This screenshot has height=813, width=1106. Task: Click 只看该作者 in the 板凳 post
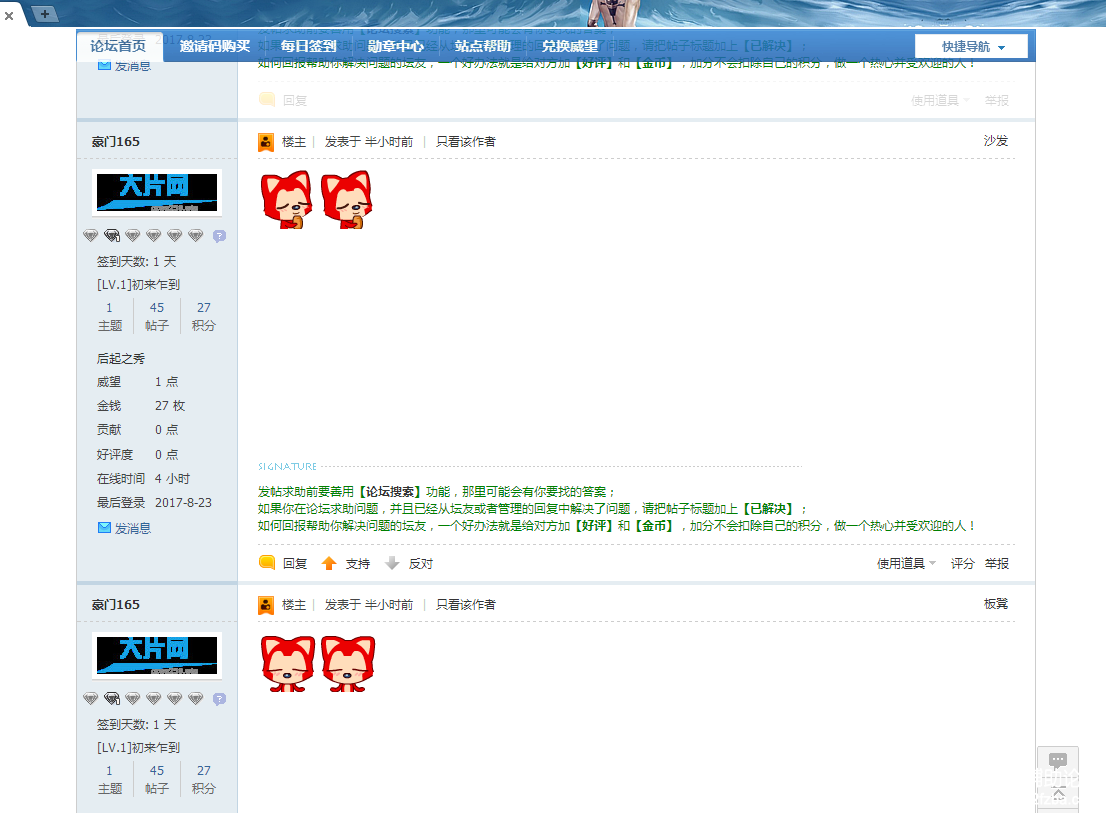tap(466, 604)
